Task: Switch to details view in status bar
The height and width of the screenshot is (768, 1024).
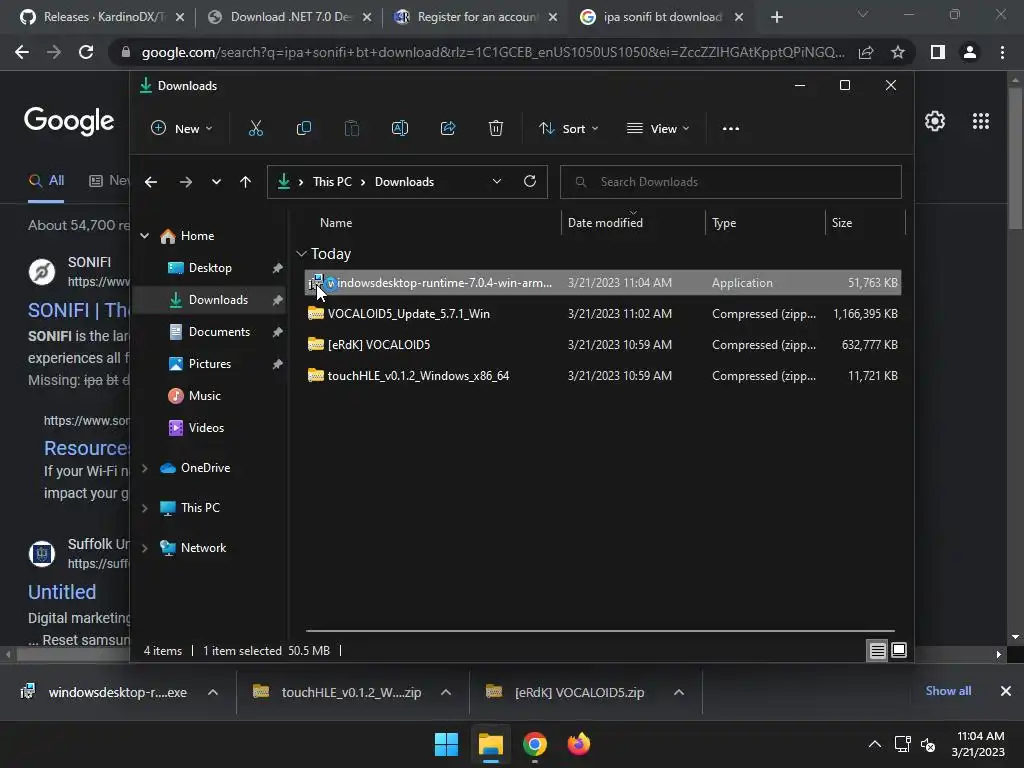Action: 877,650
